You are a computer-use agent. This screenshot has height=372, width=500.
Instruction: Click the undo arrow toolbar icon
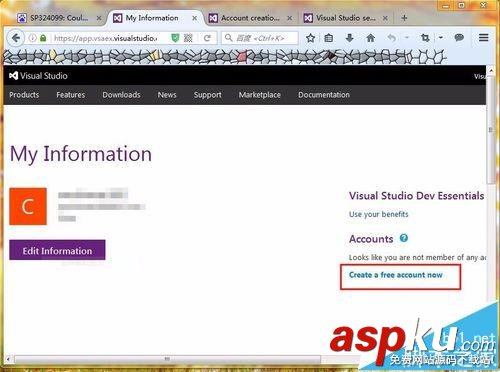point(392,38)
